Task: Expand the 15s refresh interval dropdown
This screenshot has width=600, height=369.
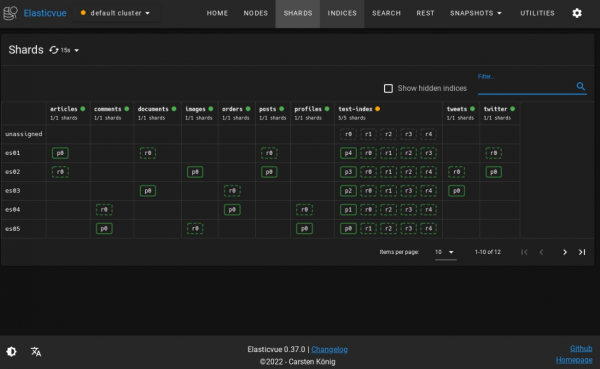Action: coord(70,50)
